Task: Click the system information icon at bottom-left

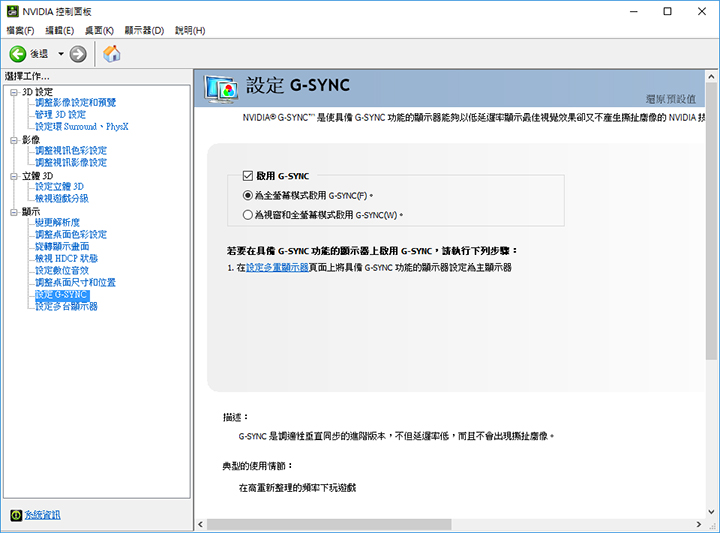Action: pyautogui.click(x=16, y=515)
